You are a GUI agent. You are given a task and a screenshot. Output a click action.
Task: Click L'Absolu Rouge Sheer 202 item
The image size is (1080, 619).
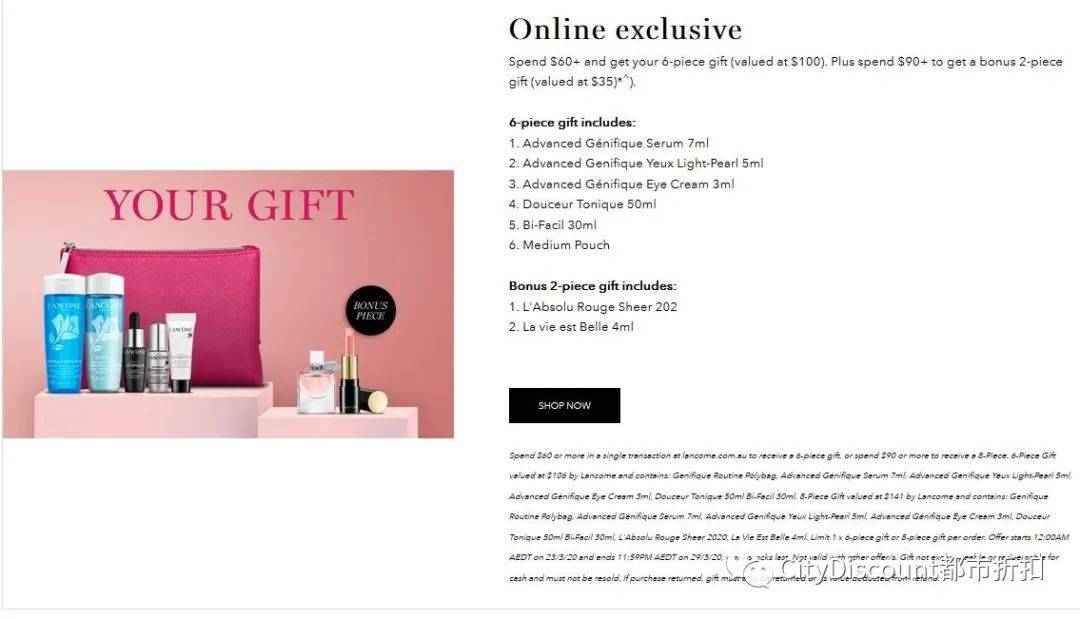point(593,306)
